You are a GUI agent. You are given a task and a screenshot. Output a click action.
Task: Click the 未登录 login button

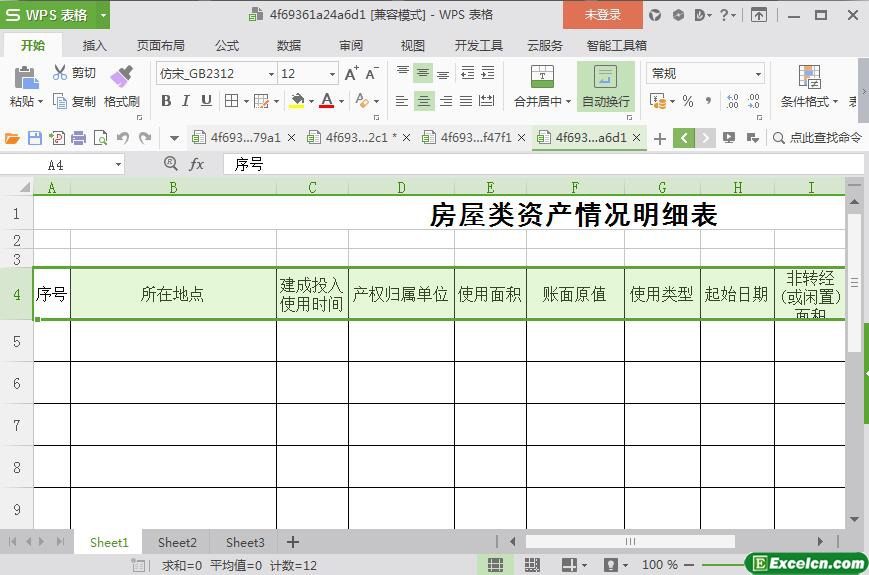click(602, 15)
